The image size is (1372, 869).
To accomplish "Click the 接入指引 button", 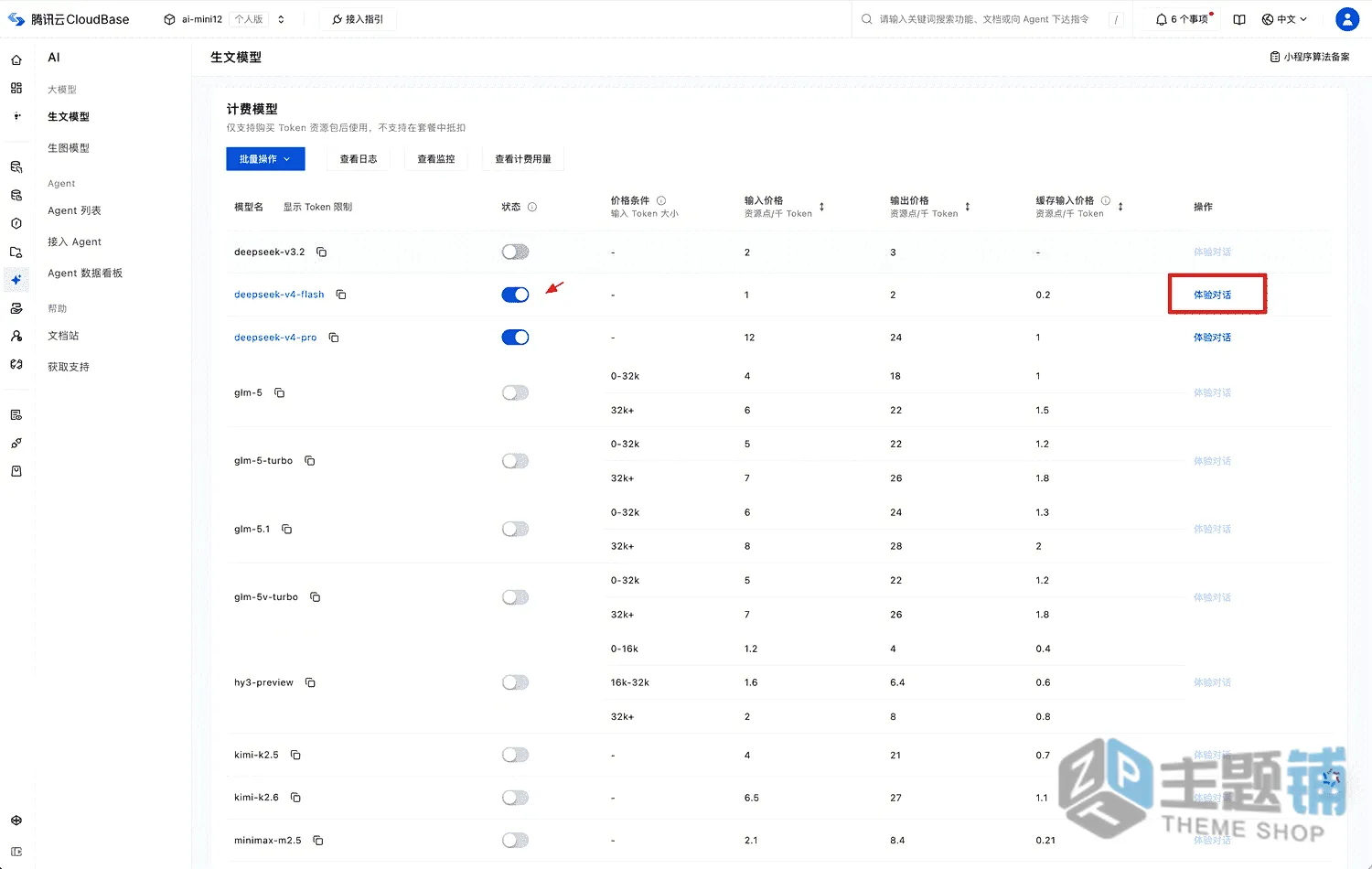I will pos(358,19).
